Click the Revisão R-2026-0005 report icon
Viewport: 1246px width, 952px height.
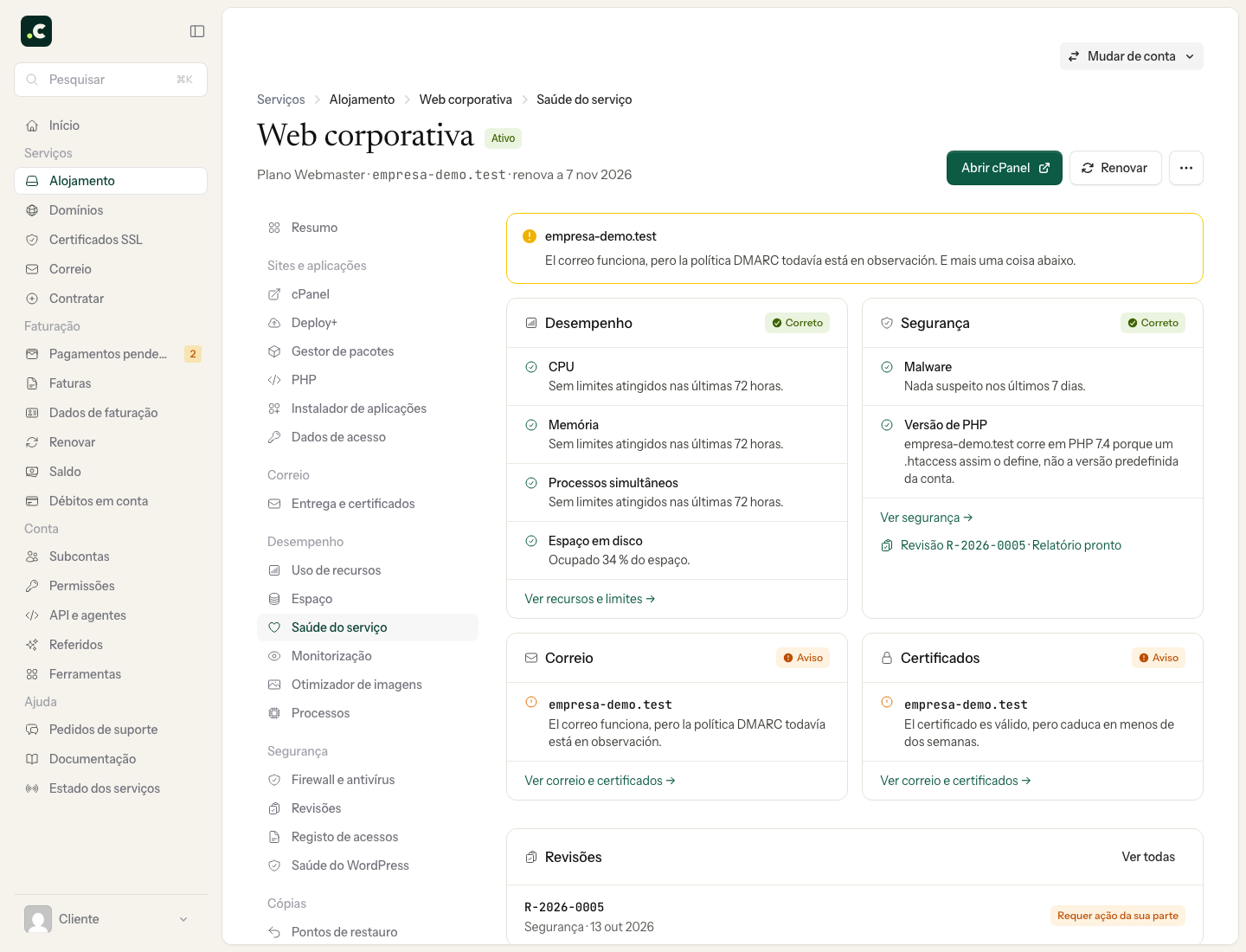(887, 545)
